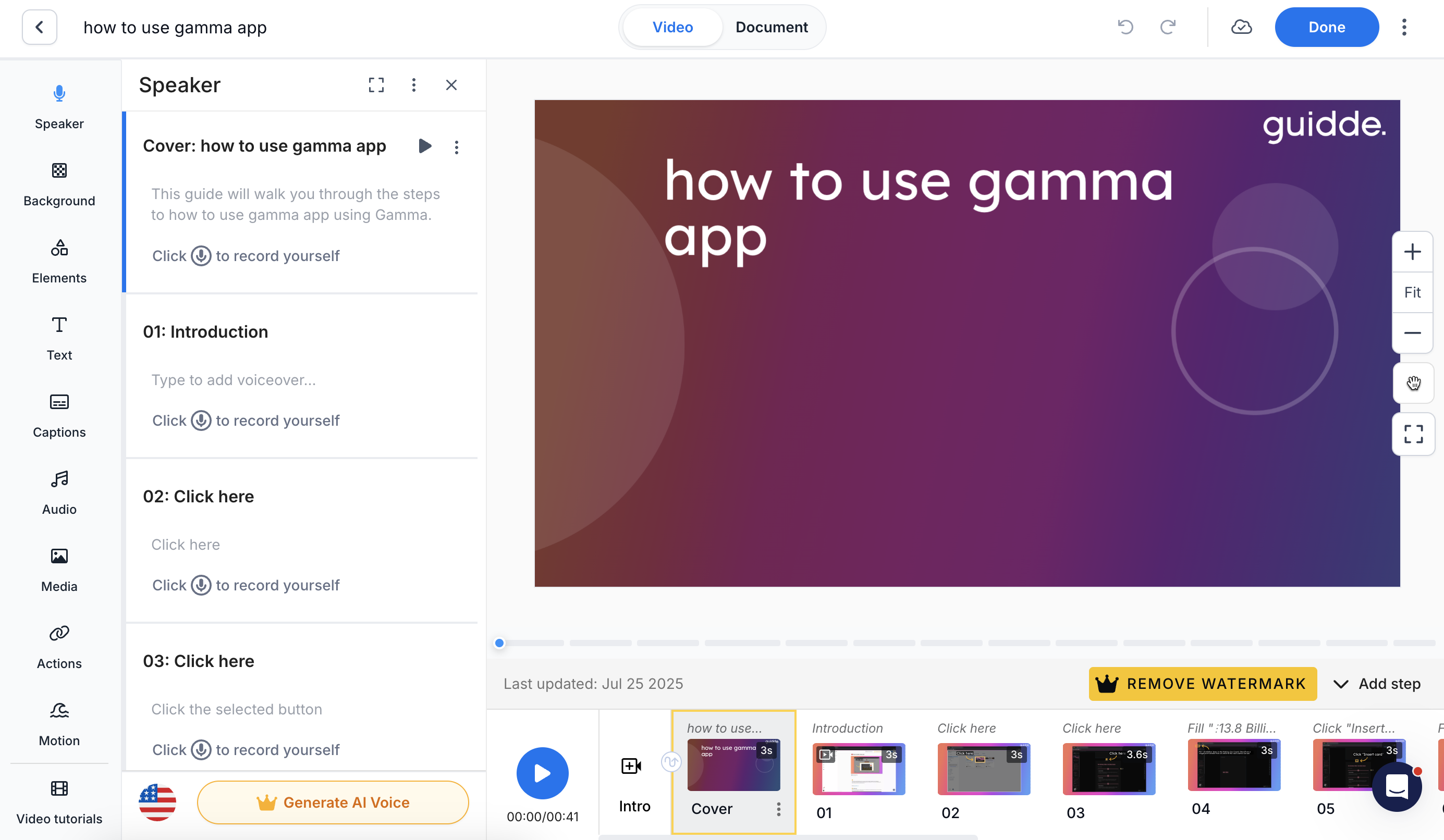
Task: Open the Actions sidebar tool
Action: click(x=59, y=648)
